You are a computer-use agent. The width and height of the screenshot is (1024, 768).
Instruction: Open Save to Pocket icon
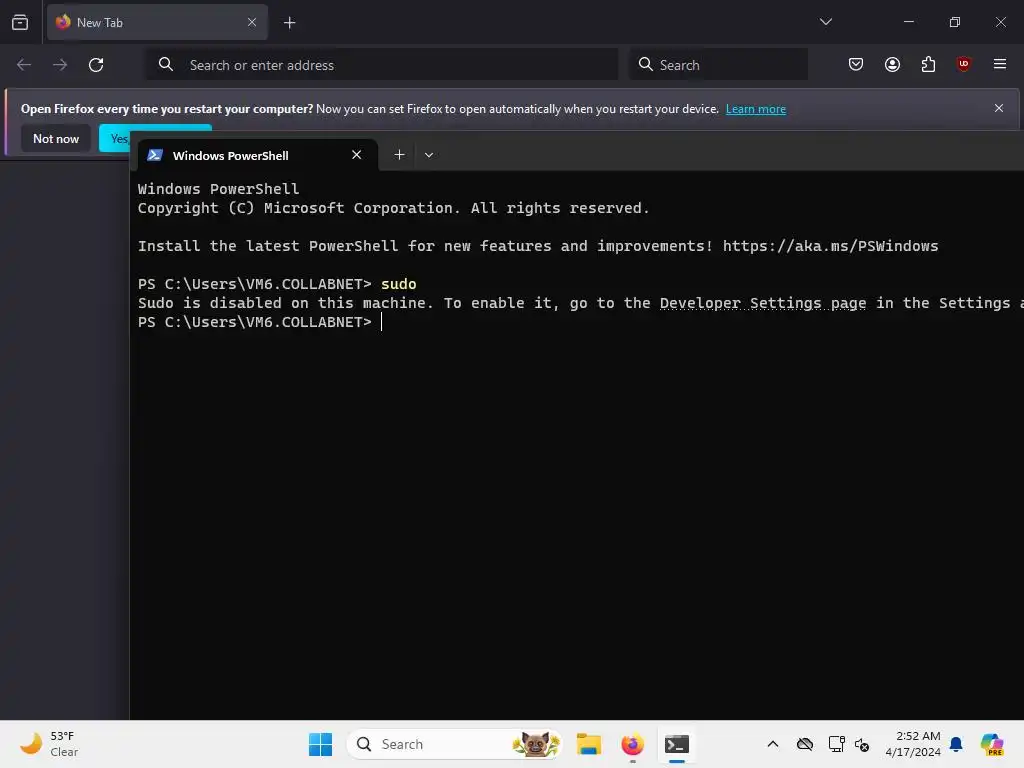click(856, 64)
